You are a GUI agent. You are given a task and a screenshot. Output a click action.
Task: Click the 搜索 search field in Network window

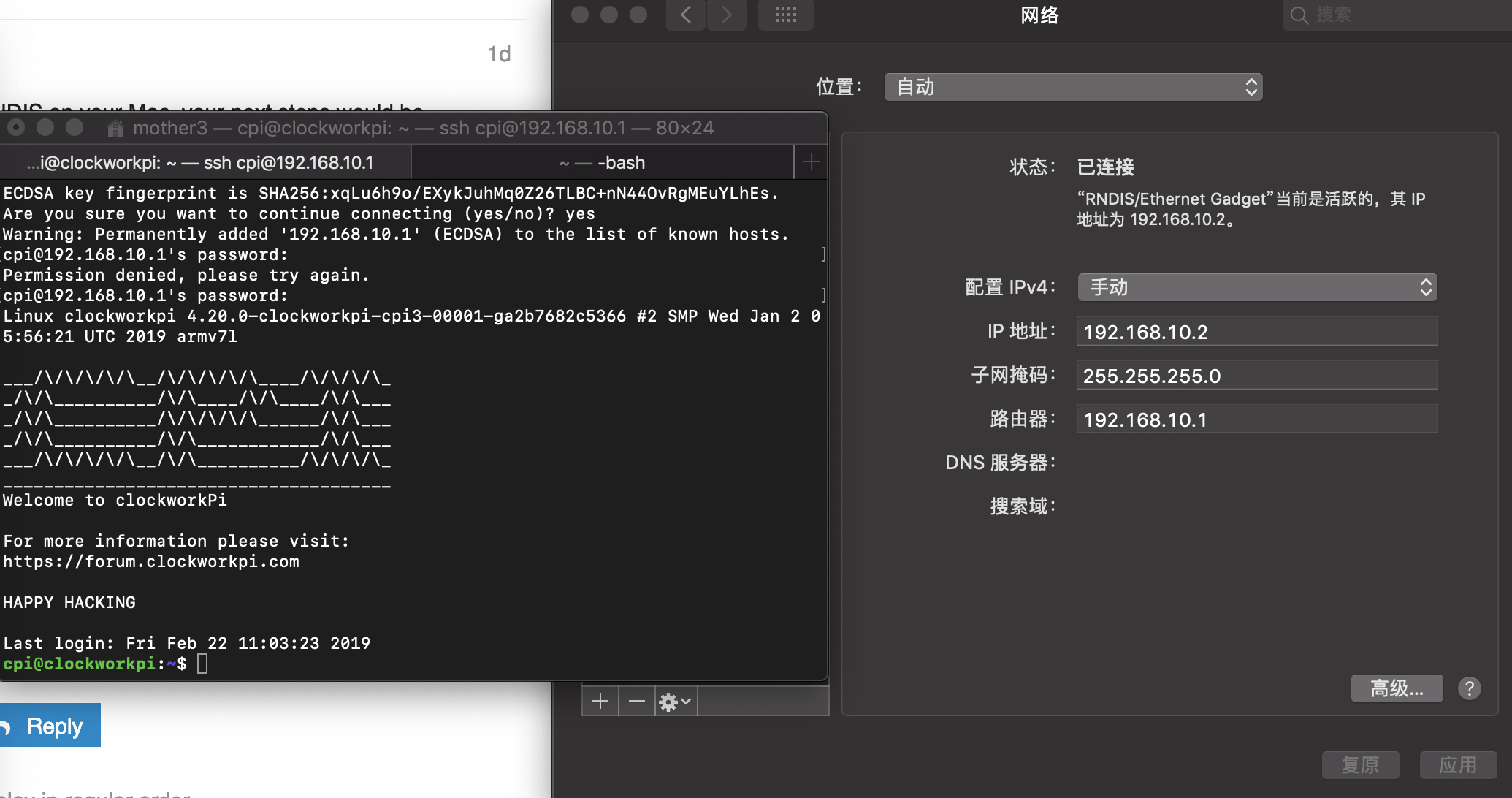(x=1388, y=15)
